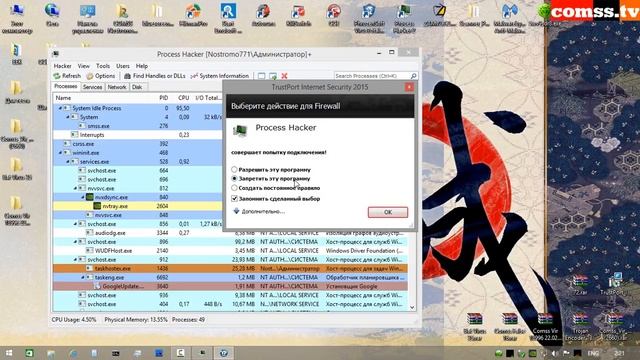This screenshot has width=640, height=360.
Task: Click the volume icon in system tray
Action: point(555,353)
